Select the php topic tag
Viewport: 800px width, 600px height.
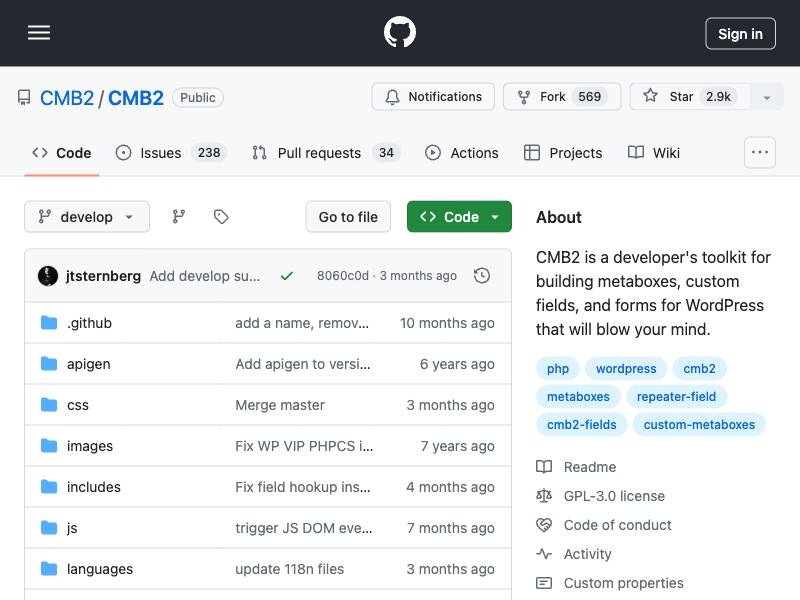click(558, 368)
